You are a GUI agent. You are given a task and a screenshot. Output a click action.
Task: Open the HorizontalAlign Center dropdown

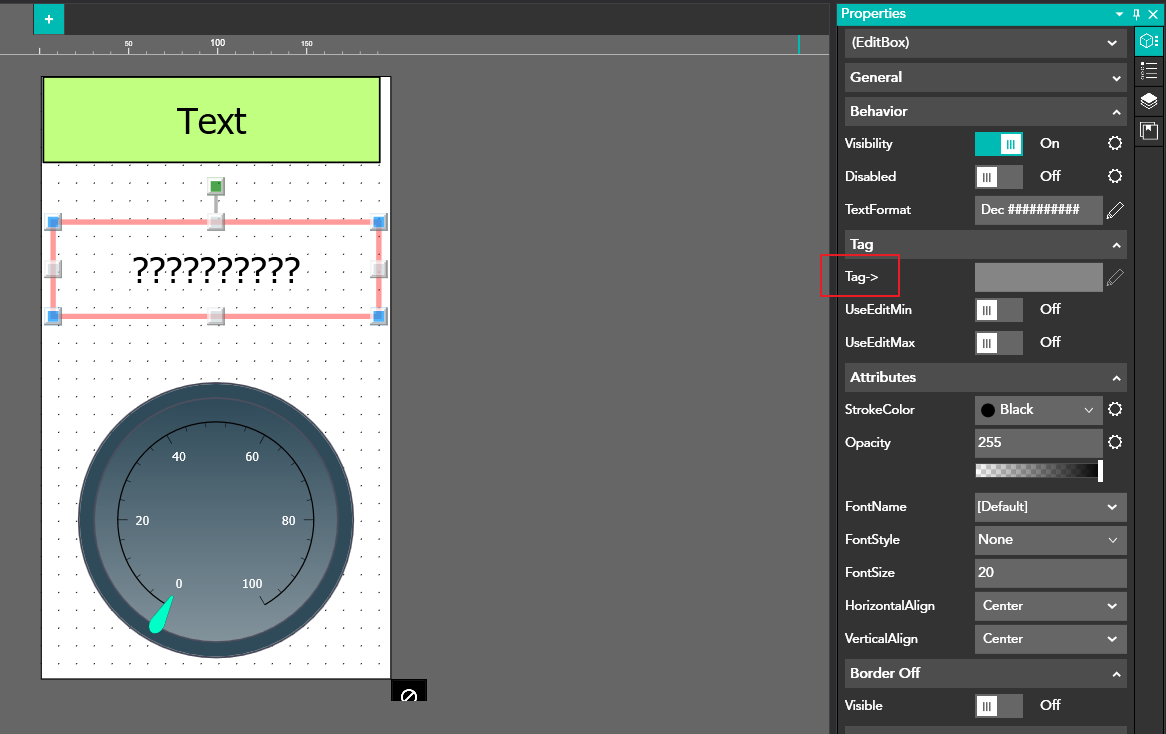coord(1050,606)
